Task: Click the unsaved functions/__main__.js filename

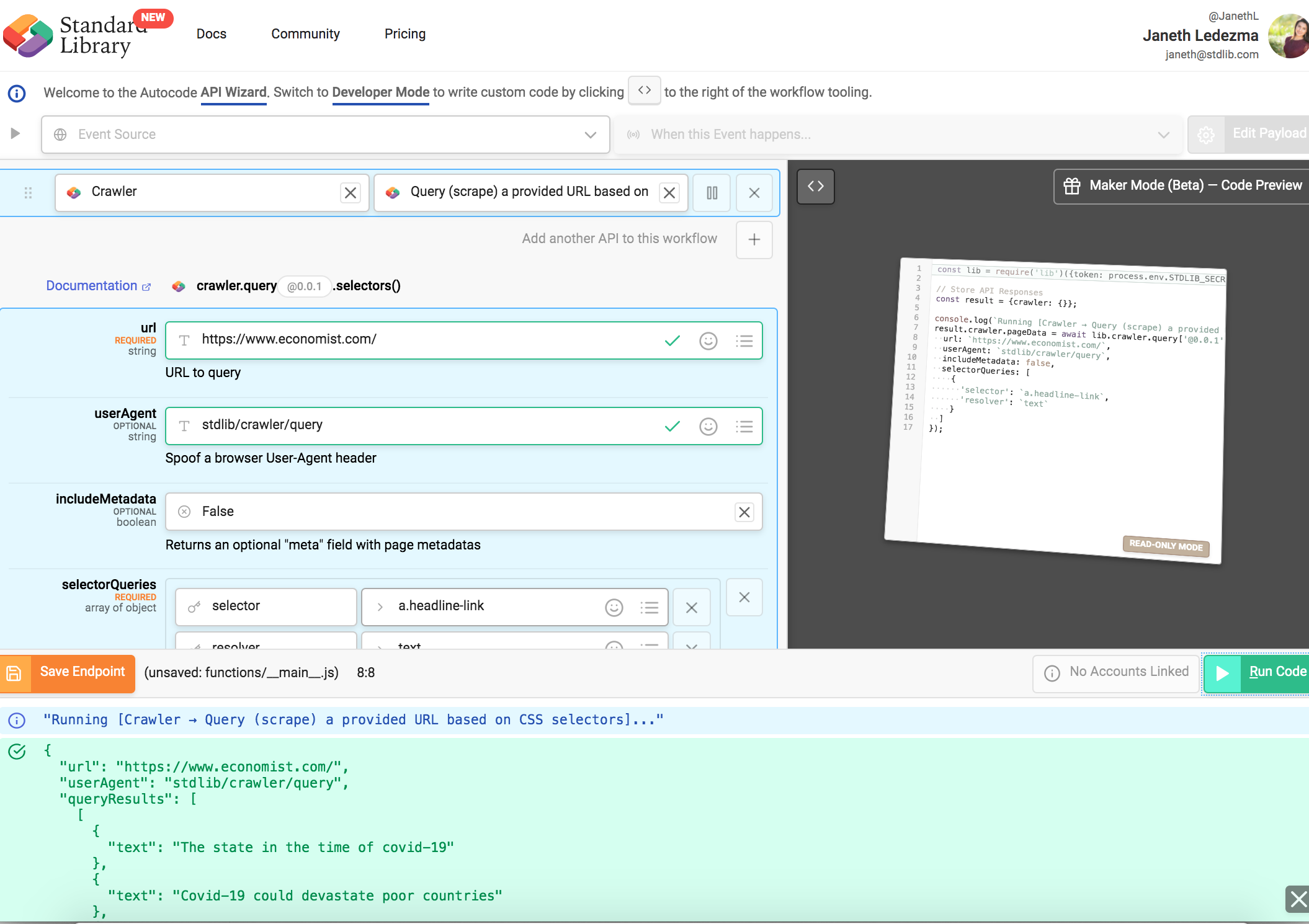Action: [241, 673]
